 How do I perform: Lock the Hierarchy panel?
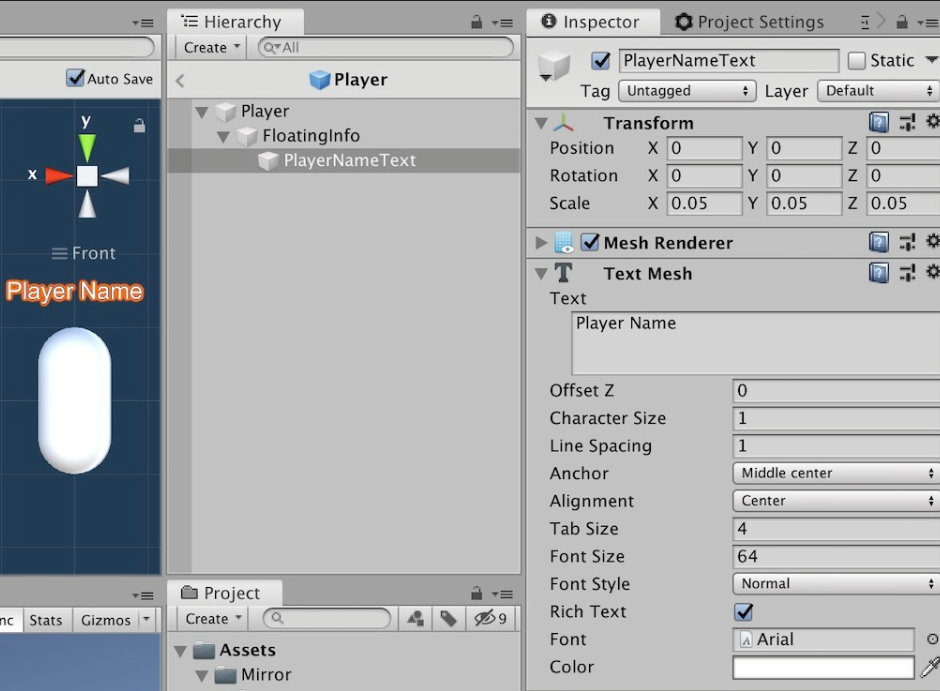[x=477, y=22]
